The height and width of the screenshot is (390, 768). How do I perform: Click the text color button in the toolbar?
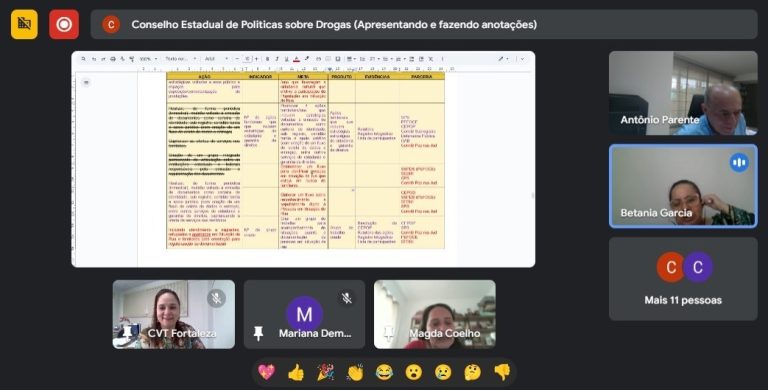pyautogui.click(x=296, y=59)
